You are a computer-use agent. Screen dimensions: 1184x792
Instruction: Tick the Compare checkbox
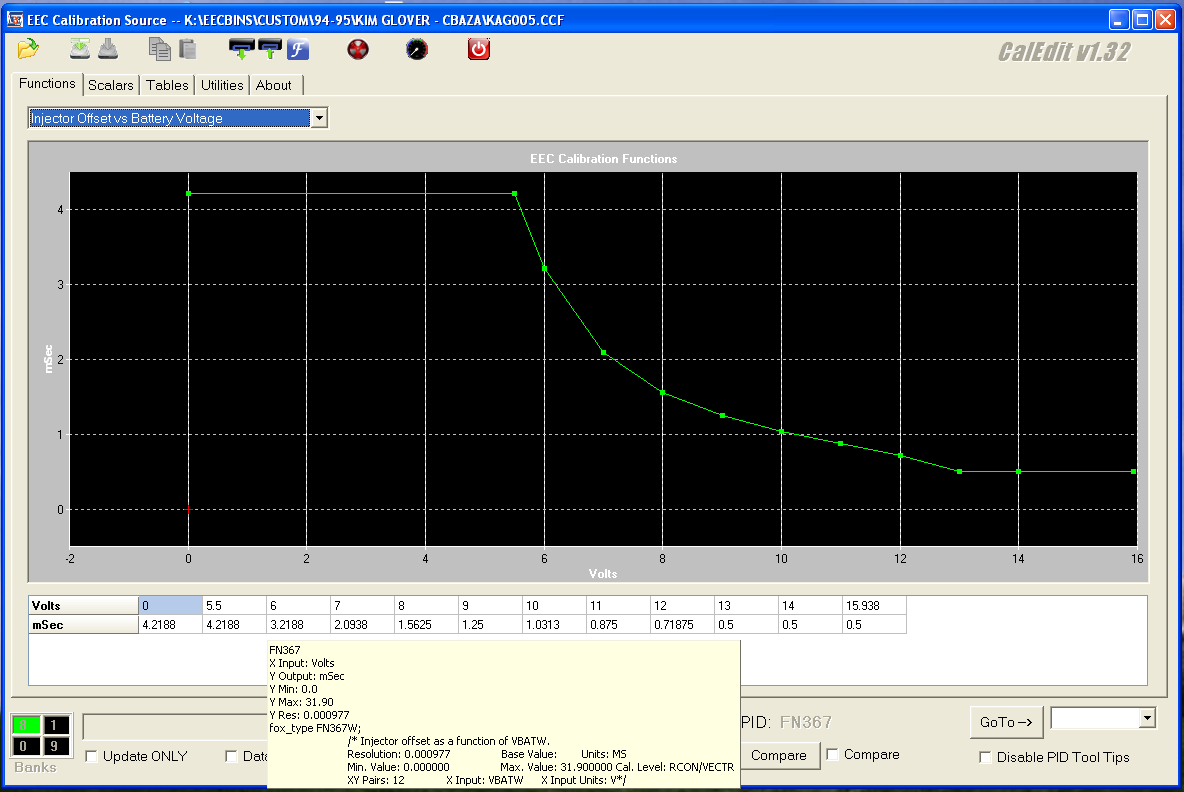(832, 755)
